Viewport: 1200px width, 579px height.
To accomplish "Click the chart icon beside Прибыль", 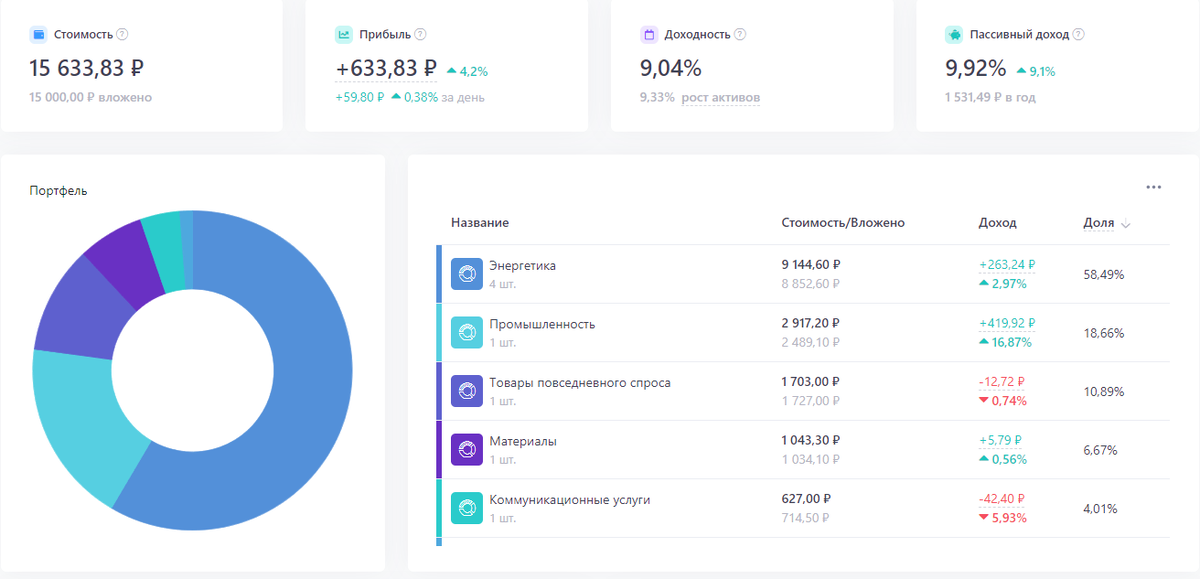I will [x=343, y=34].
